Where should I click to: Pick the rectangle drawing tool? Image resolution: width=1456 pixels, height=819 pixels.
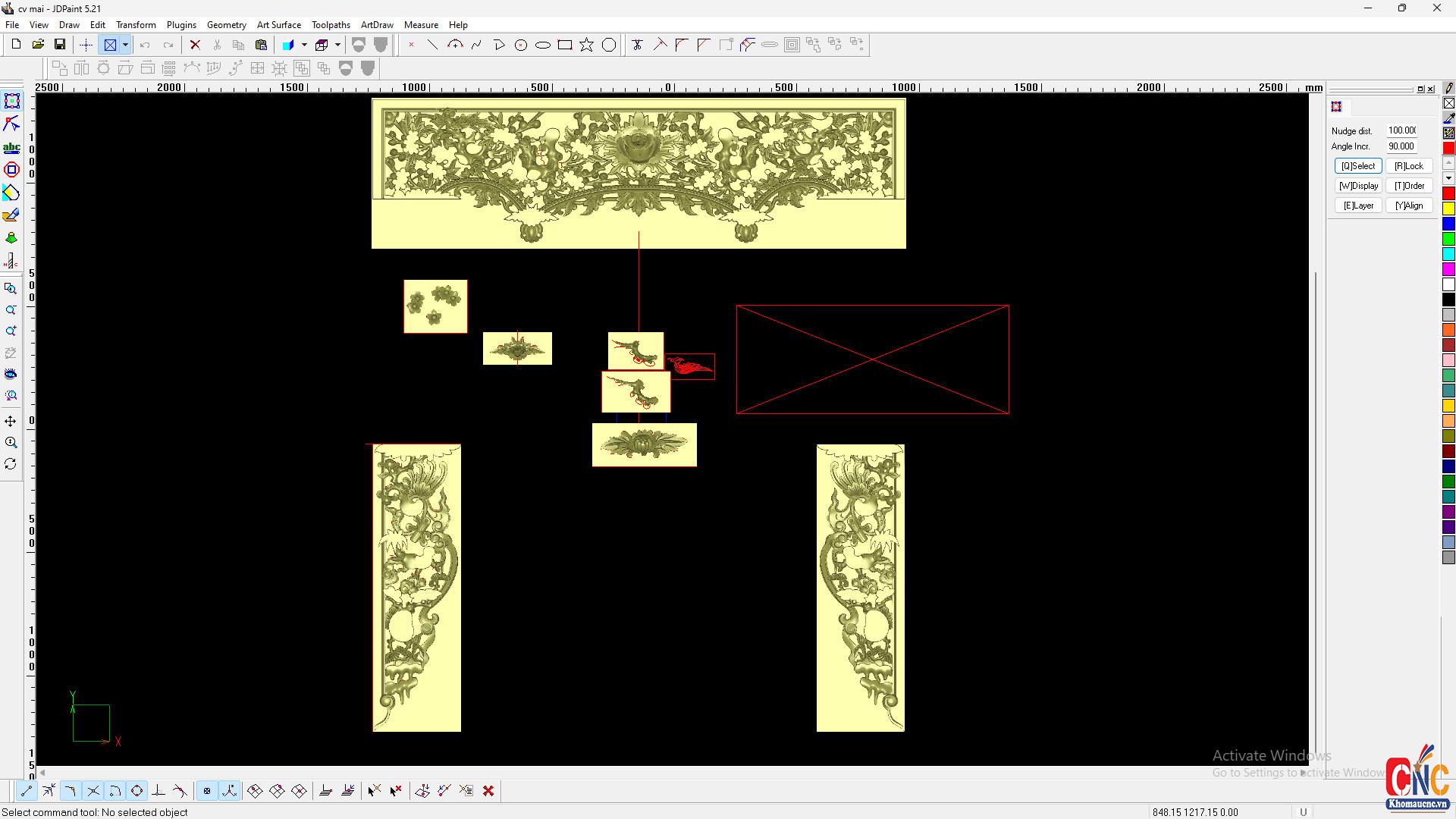click(565, 45)
